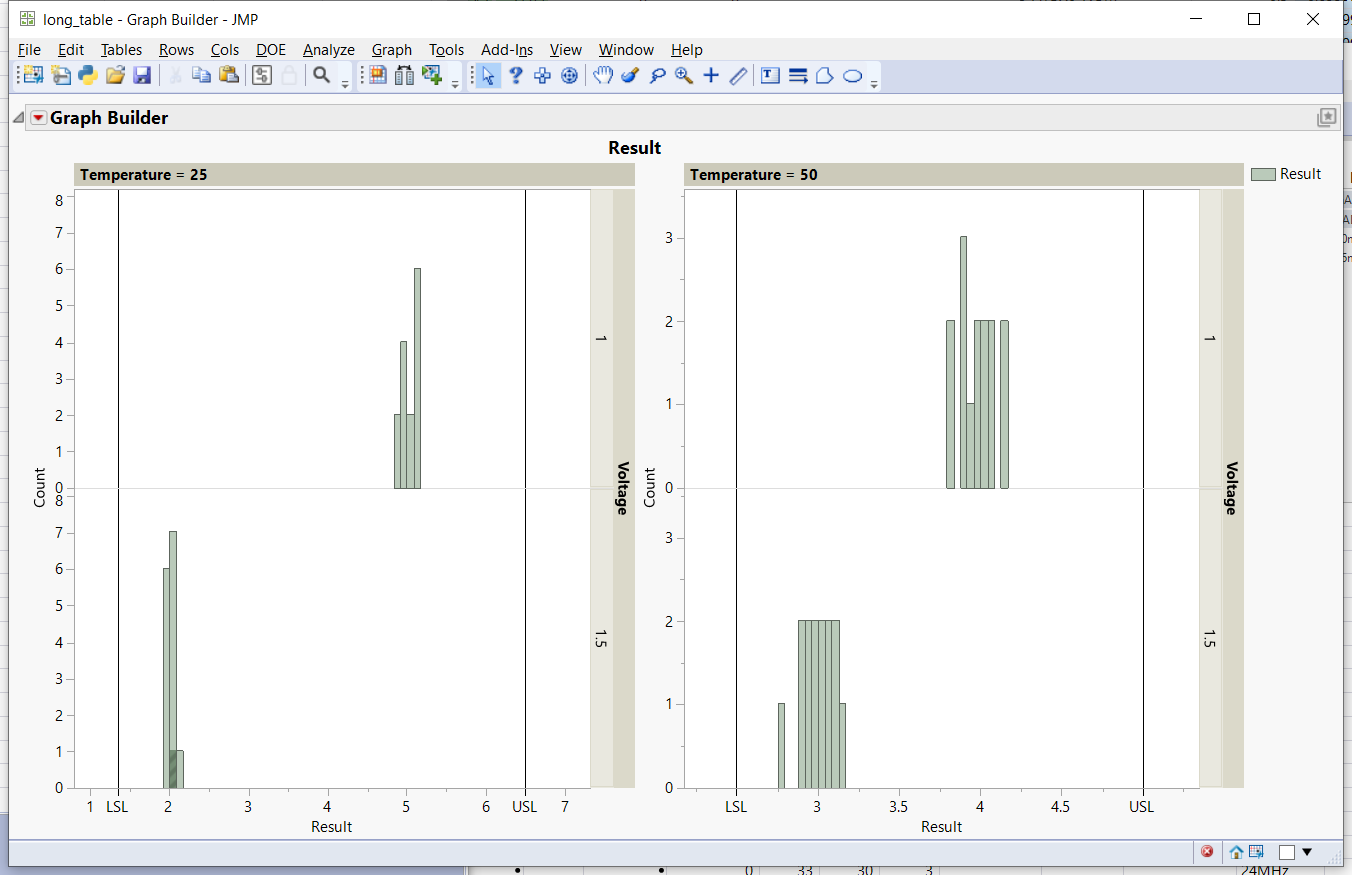Select the Crosshairs tool
The image size is (1352, 875).
(x=711, y=75)
